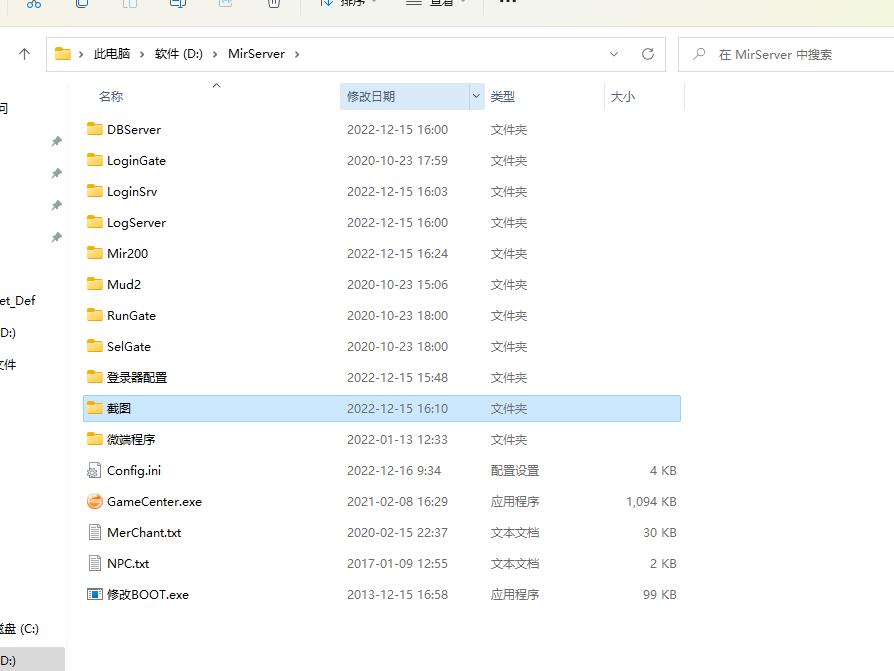This screenshot has width=894, height=671.
Task: Open the et_Def item in sidebar
Action: click(x=18, y=300)
